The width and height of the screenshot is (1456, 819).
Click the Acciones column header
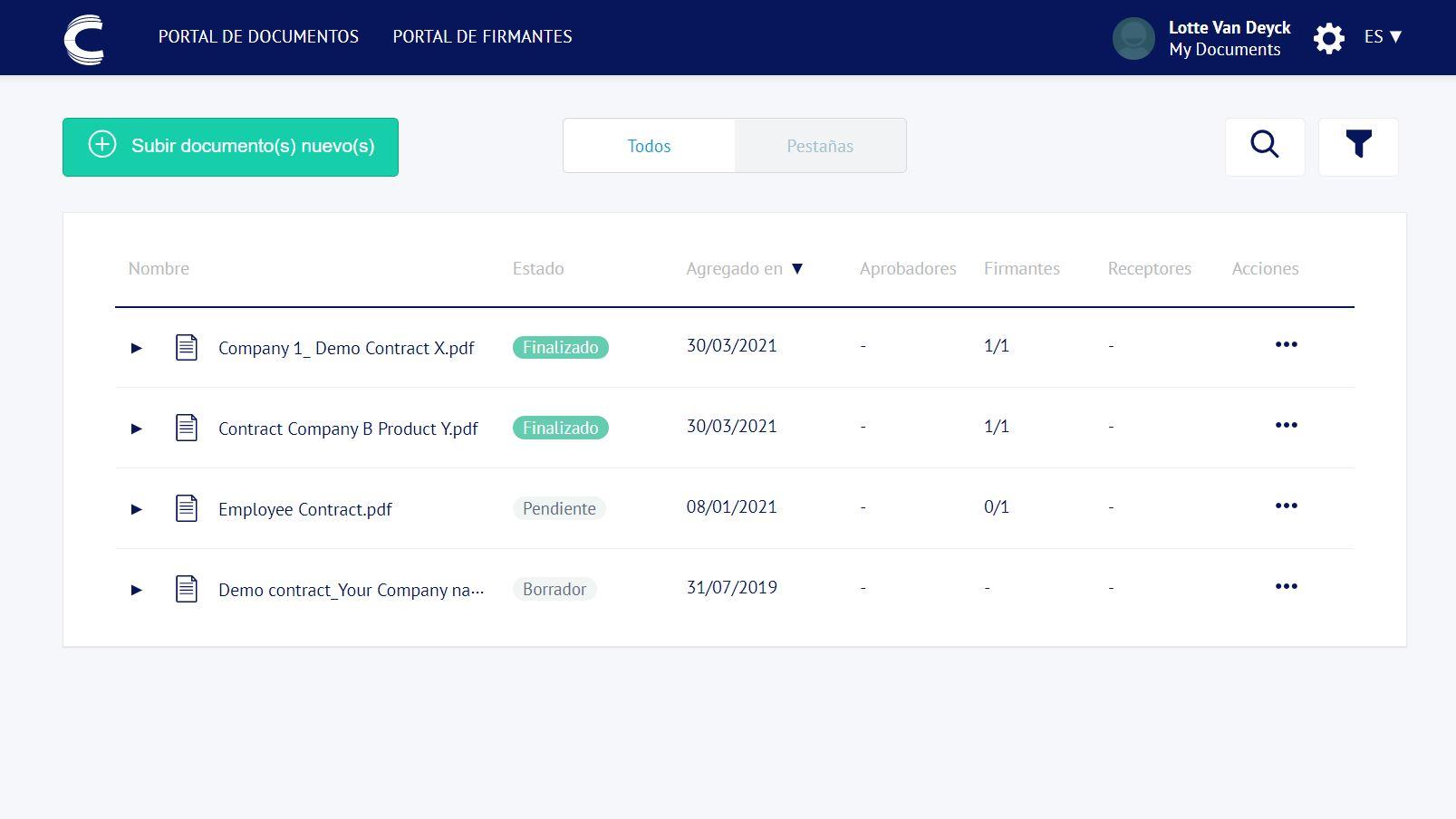tap(1265, 268)
